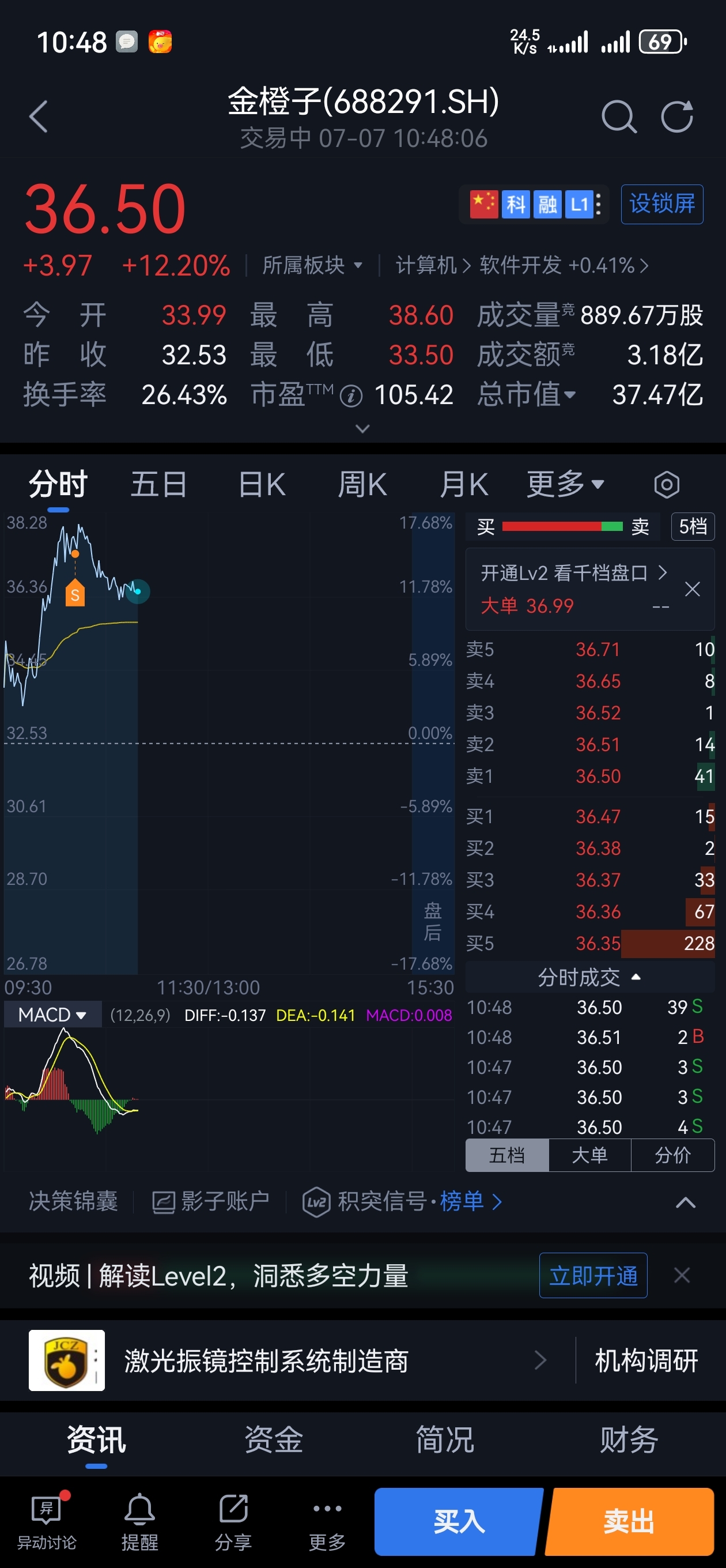Screen dimensions: 726x1568
Task: Expand more quote details chevron
Action: [362, 429]
